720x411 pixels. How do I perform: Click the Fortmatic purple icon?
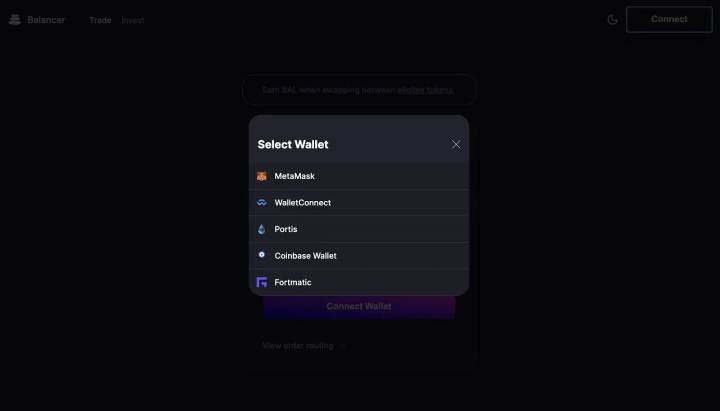point(262,282)
